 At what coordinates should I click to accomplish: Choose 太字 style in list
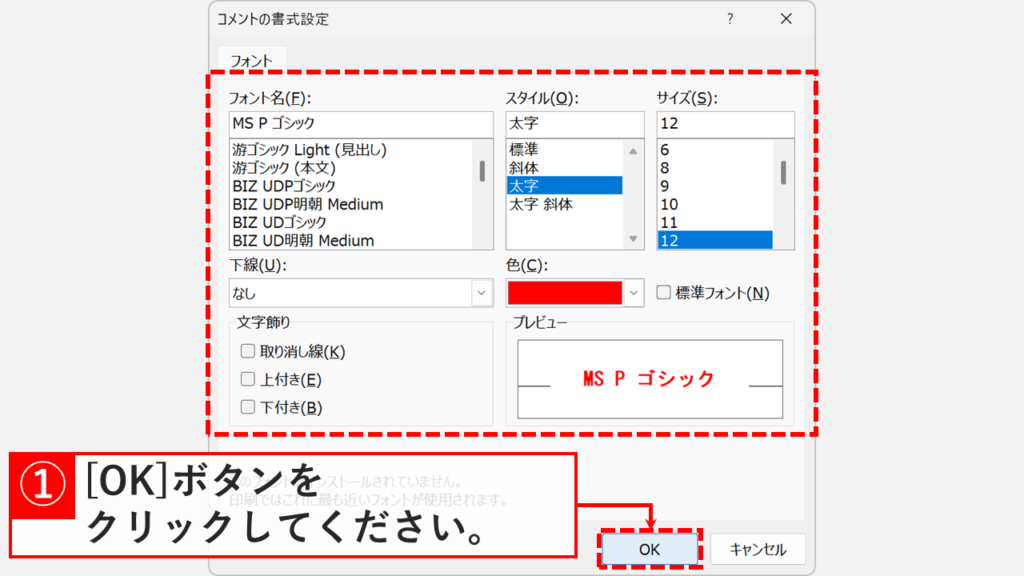pyautogui.click(x=565, y=185)
